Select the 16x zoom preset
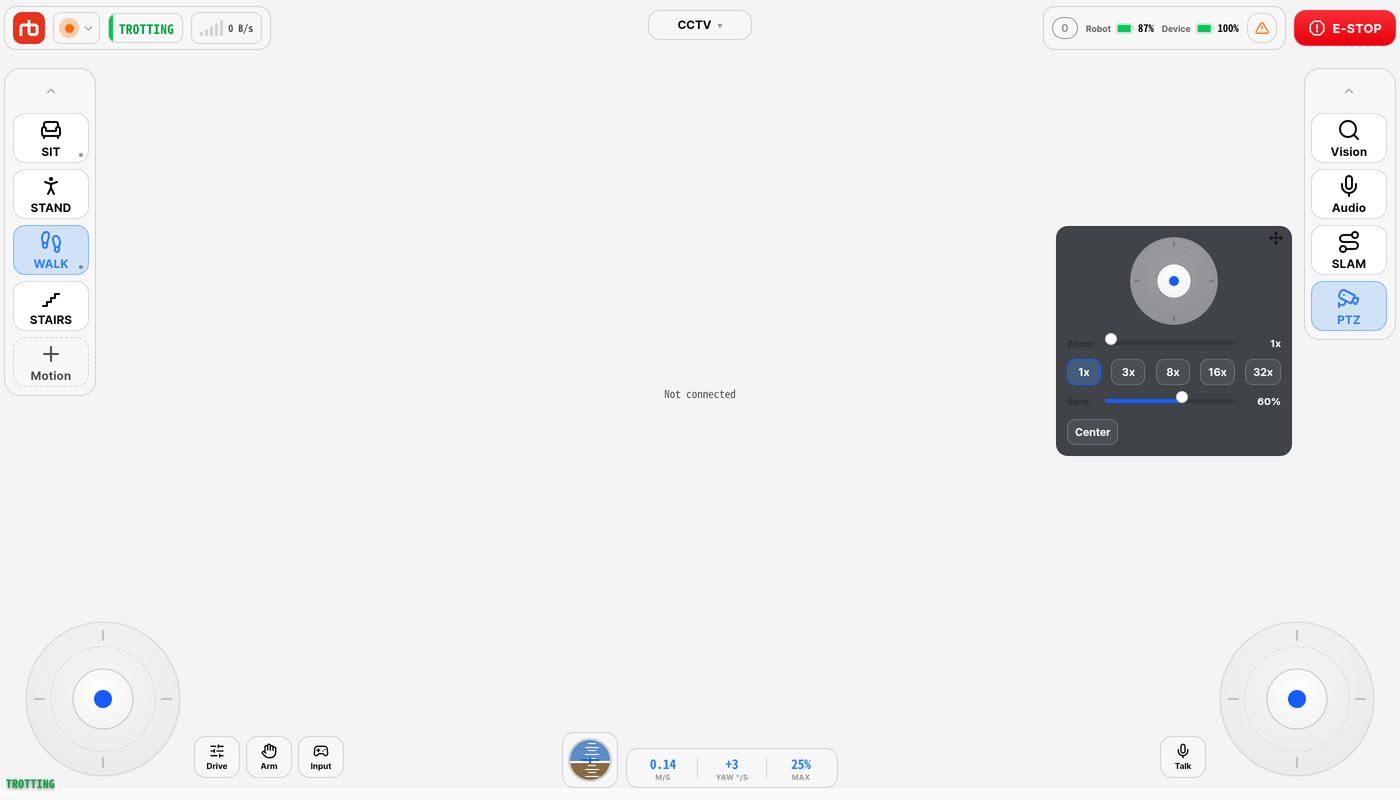 tap(1217, 372)
